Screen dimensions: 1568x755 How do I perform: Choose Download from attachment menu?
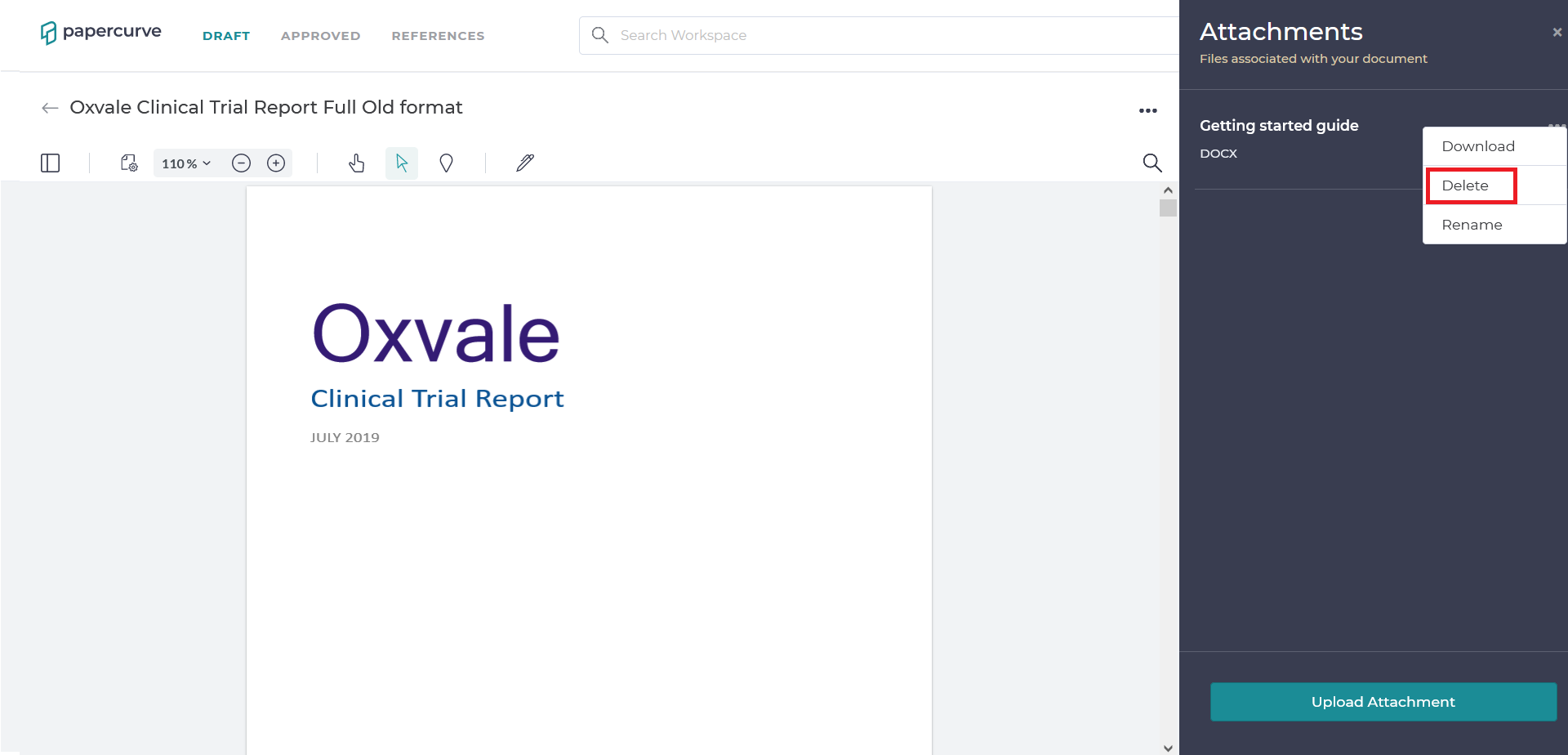tap(1494, 146)
